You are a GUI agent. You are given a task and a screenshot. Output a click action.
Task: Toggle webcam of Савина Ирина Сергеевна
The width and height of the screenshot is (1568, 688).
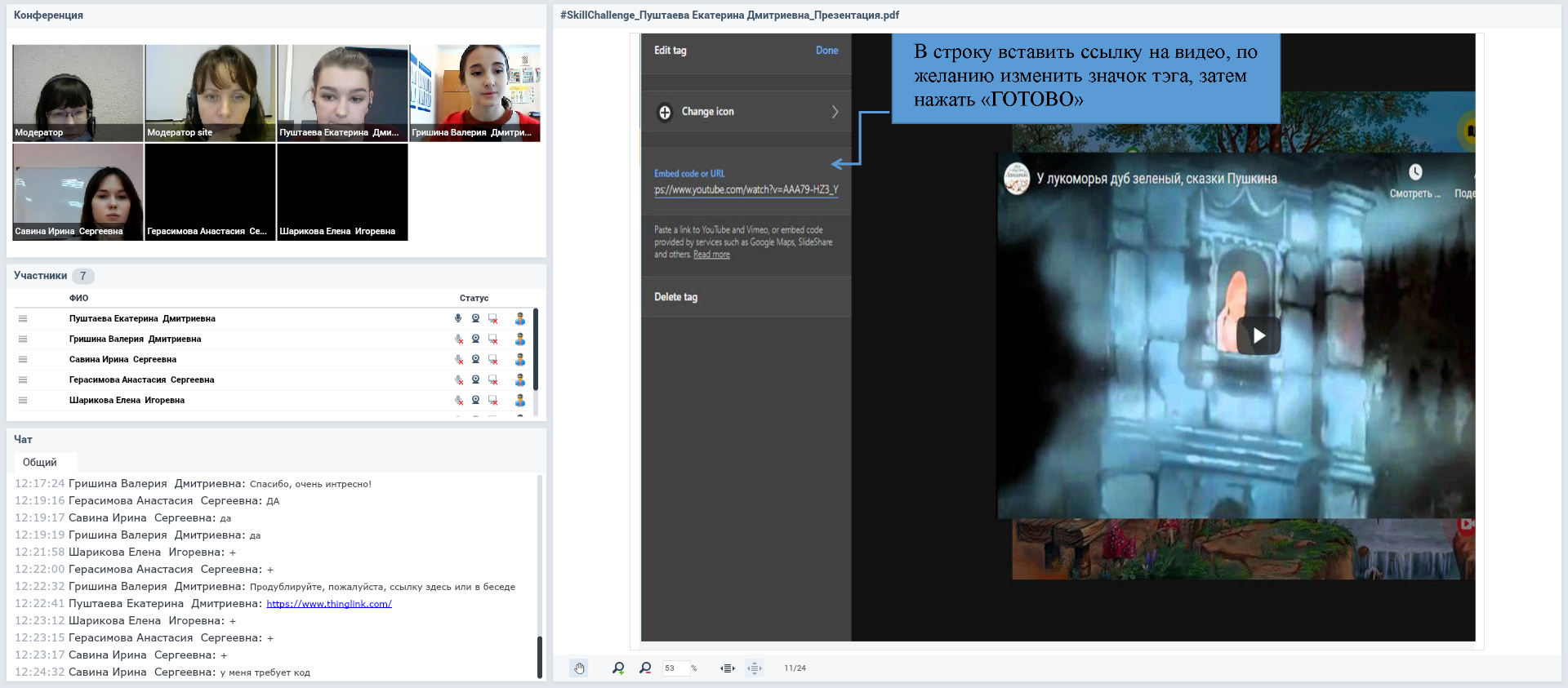[475, 359]
